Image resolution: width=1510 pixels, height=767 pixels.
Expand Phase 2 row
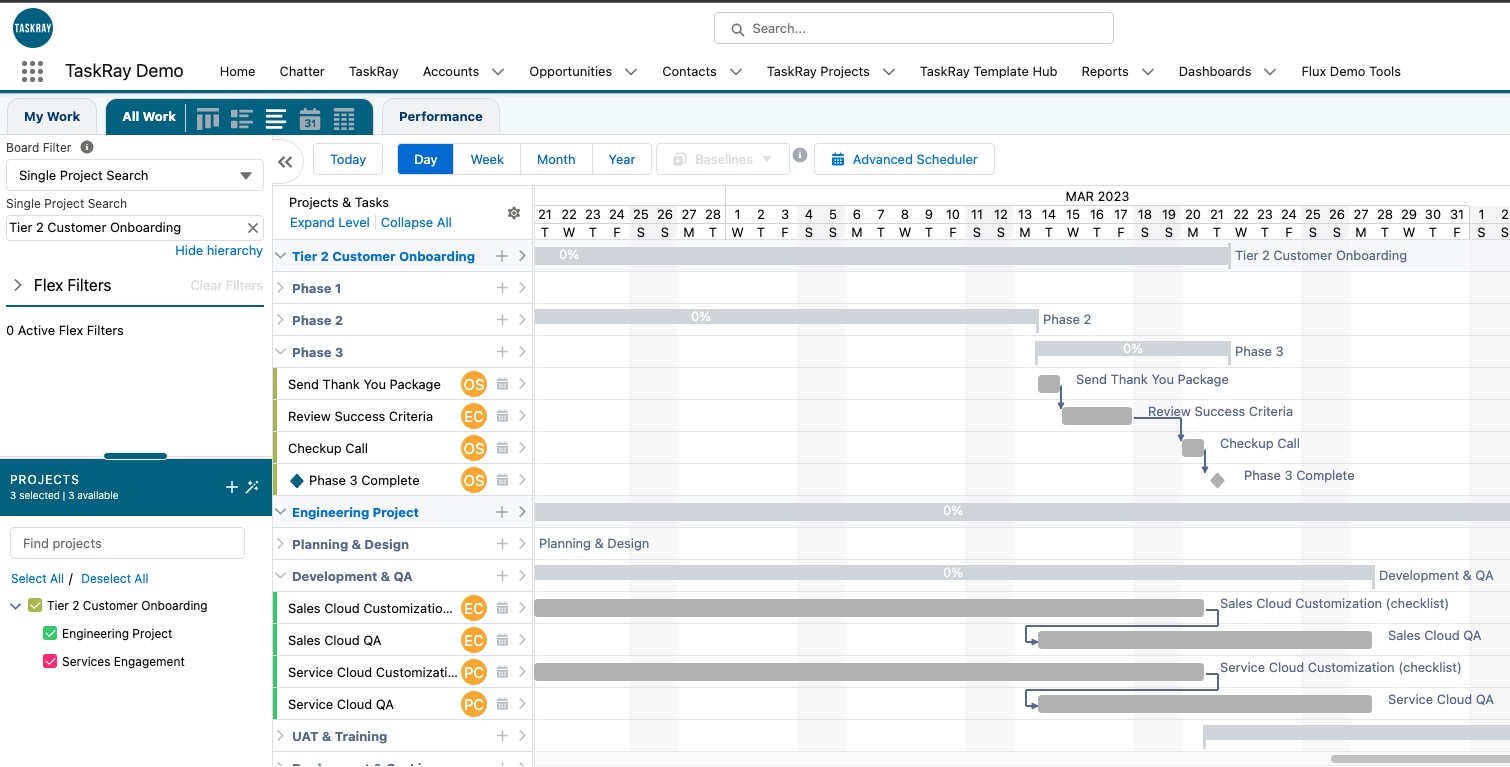click(x=281, y=320)
